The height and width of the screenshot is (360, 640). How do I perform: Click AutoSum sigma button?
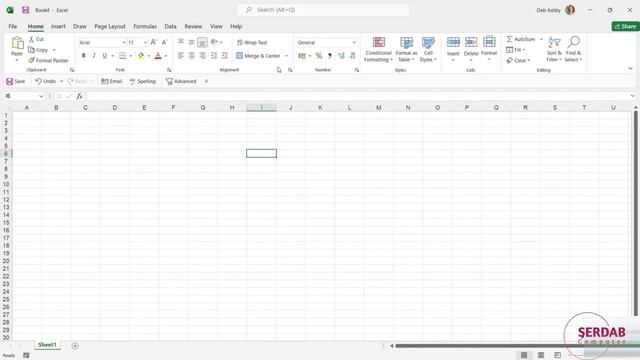[521, 39]
